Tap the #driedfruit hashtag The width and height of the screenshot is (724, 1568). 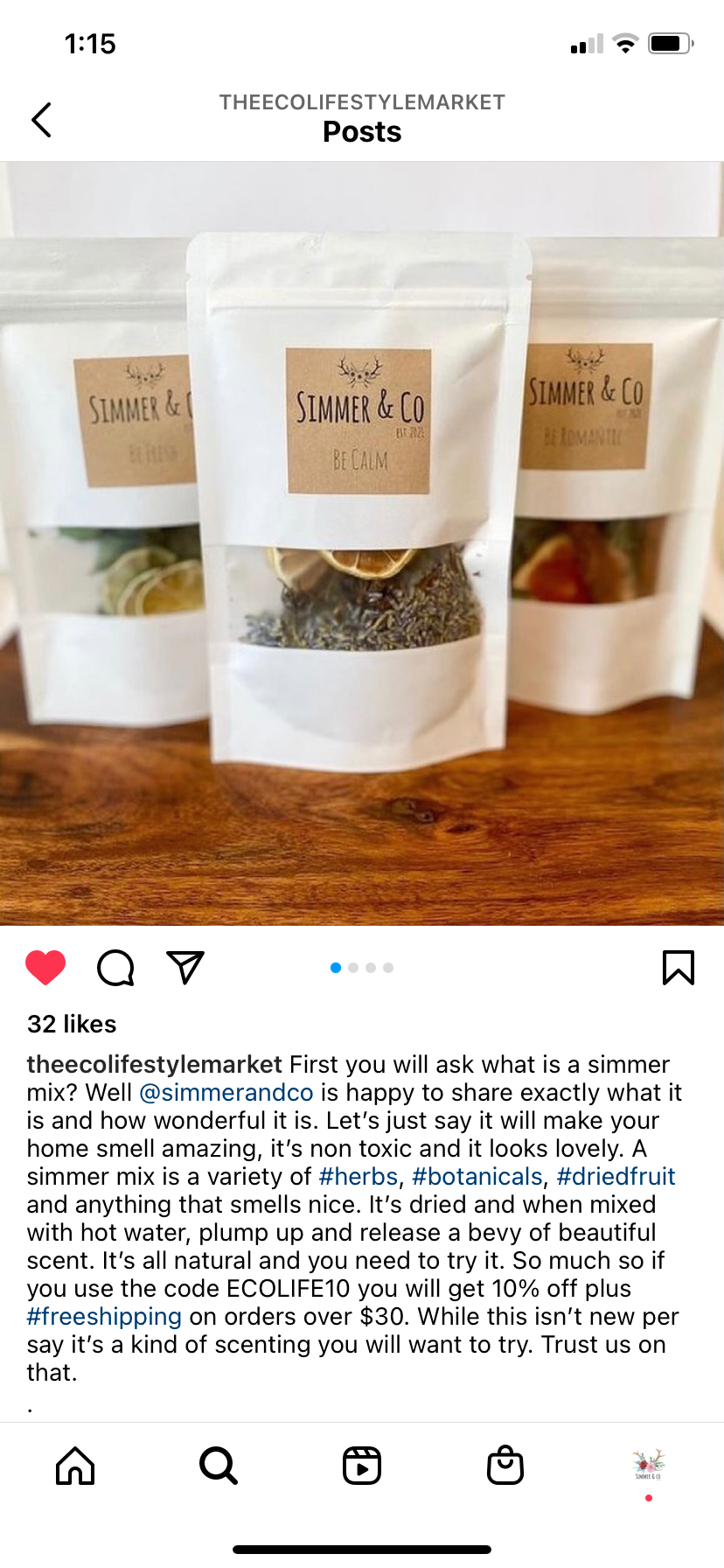[616, 1177]
